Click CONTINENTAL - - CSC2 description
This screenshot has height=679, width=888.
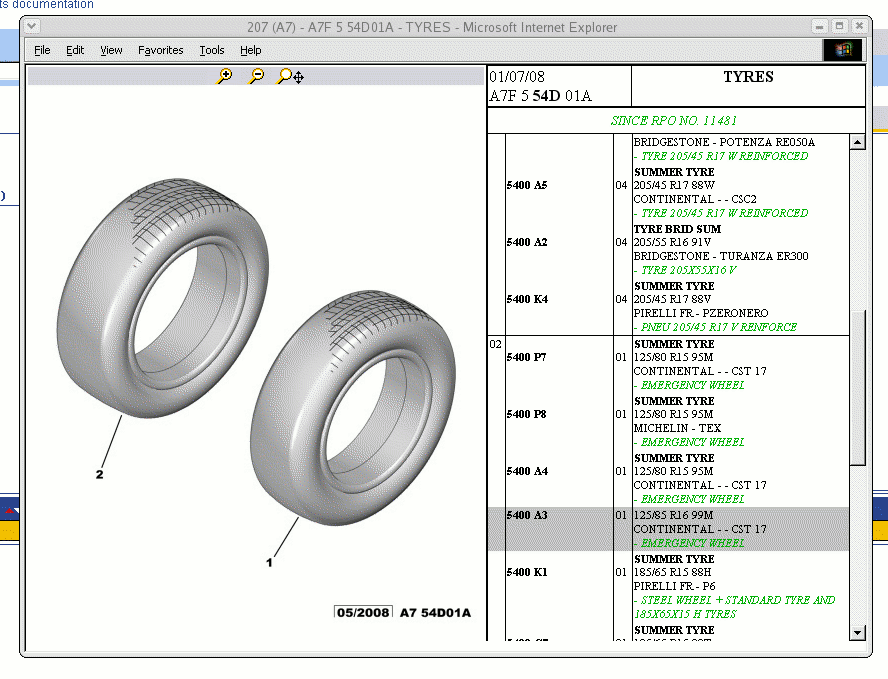(695, 199)
